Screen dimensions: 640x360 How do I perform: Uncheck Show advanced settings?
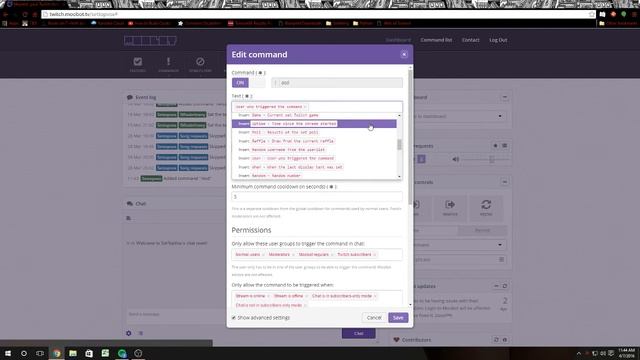[x=234, y=318]
